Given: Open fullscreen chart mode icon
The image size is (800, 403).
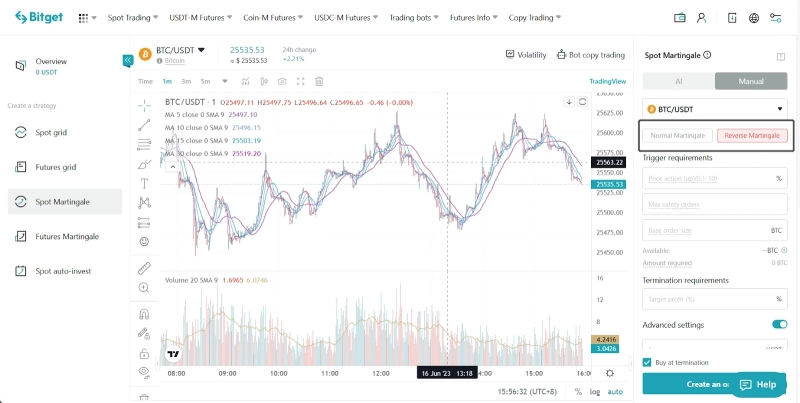Looking at the screenshot, I should point(301,81).
